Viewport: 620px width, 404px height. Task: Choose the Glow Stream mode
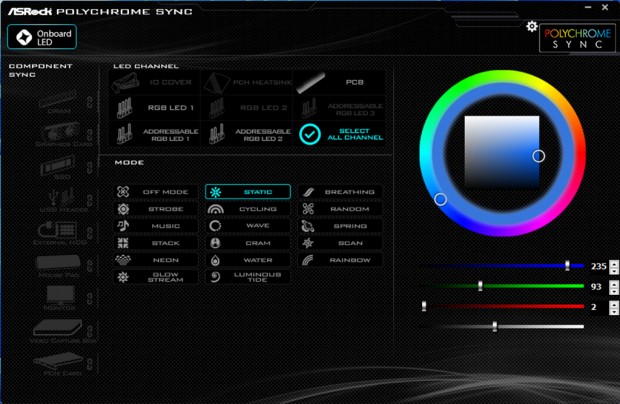click(x=156, y=277)
